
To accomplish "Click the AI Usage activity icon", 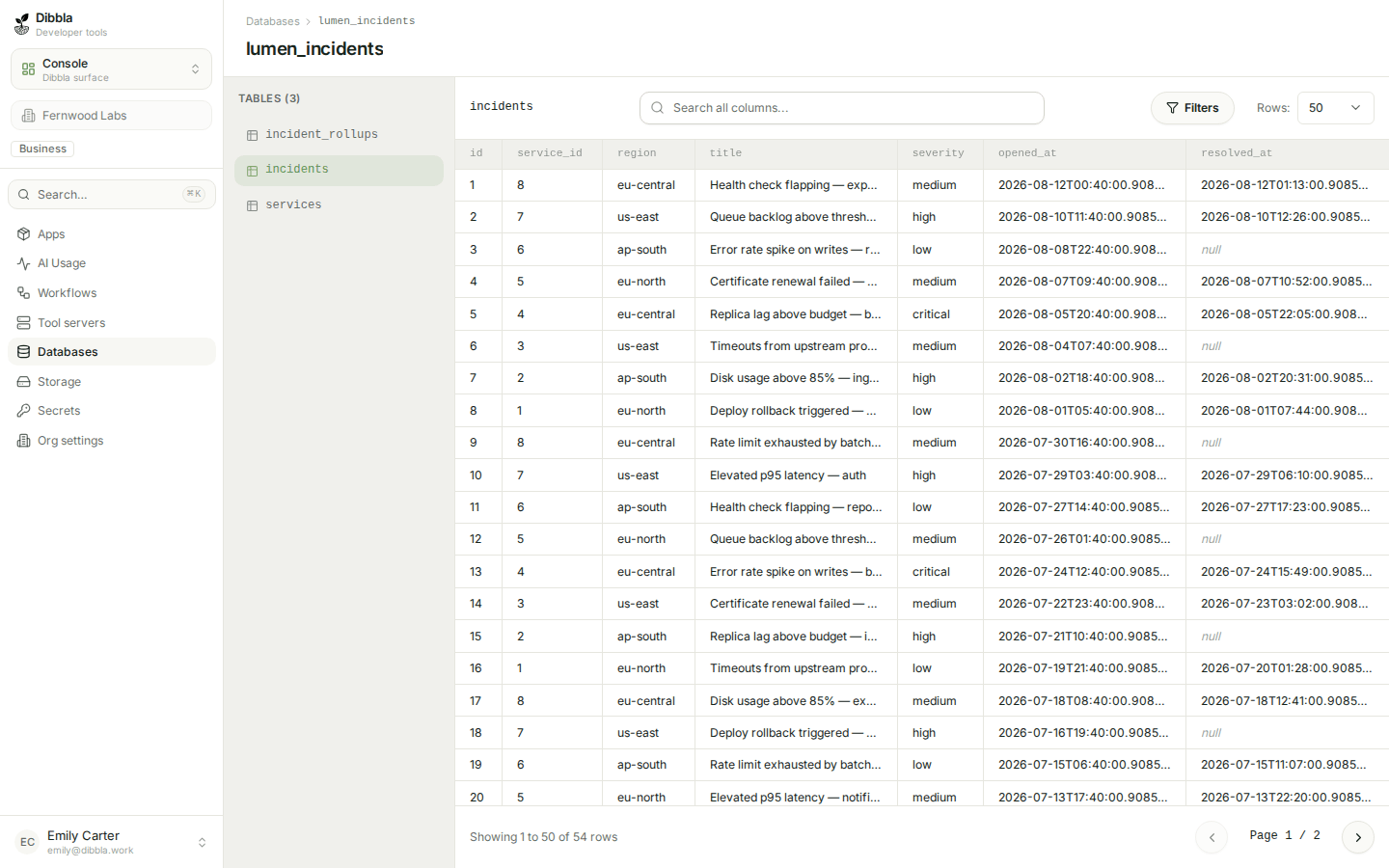I will [24, 263].
